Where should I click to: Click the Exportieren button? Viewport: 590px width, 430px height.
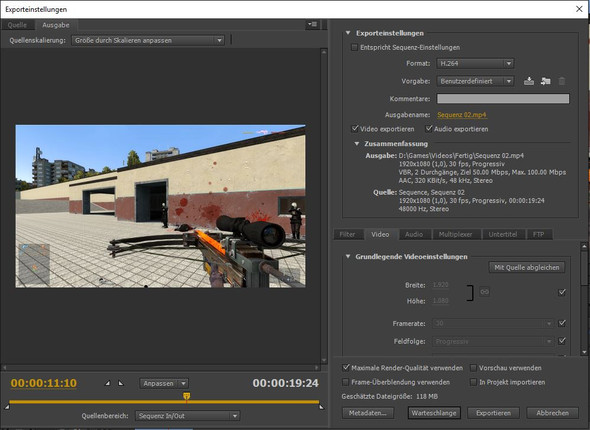coord(493,413)
